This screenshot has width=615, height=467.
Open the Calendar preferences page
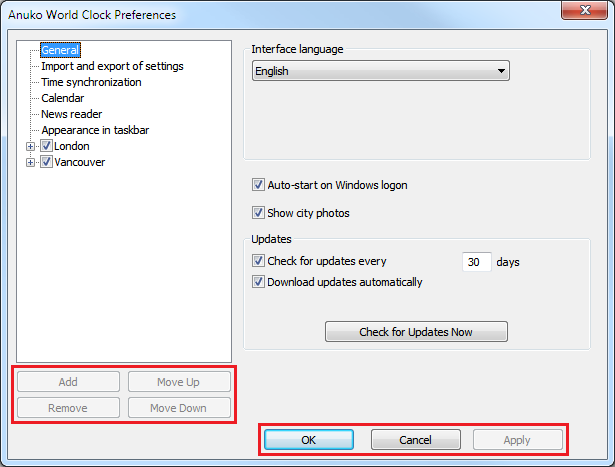62,98
